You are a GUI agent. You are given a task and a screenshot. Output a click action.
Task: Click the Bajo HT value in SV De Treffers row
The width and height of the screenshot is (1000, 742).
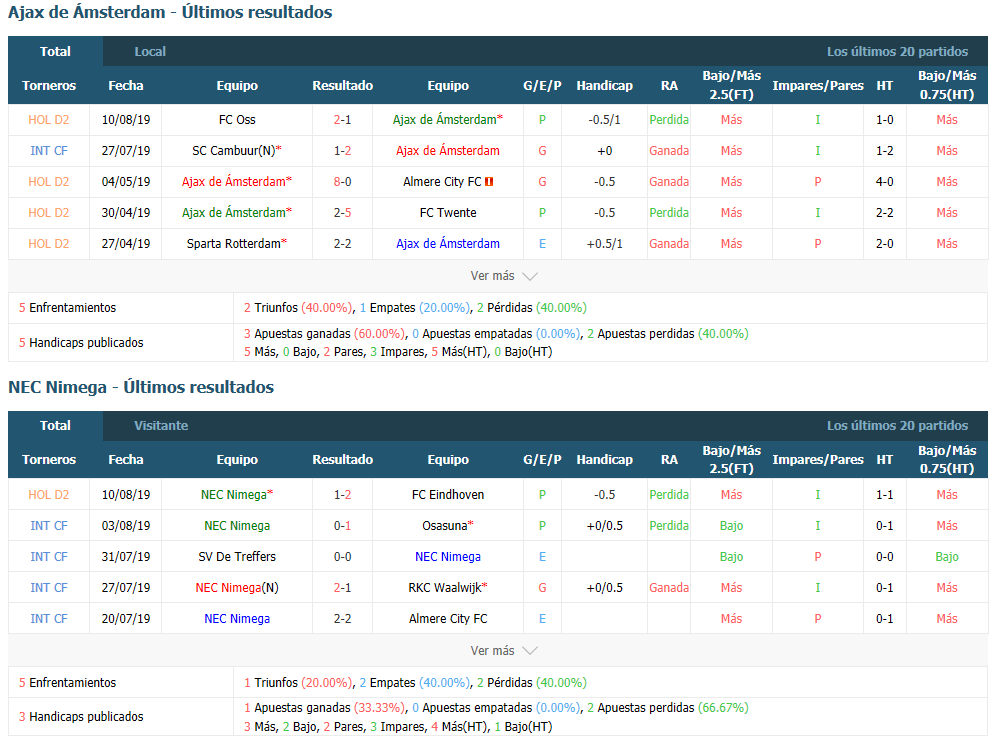[947, 556]
